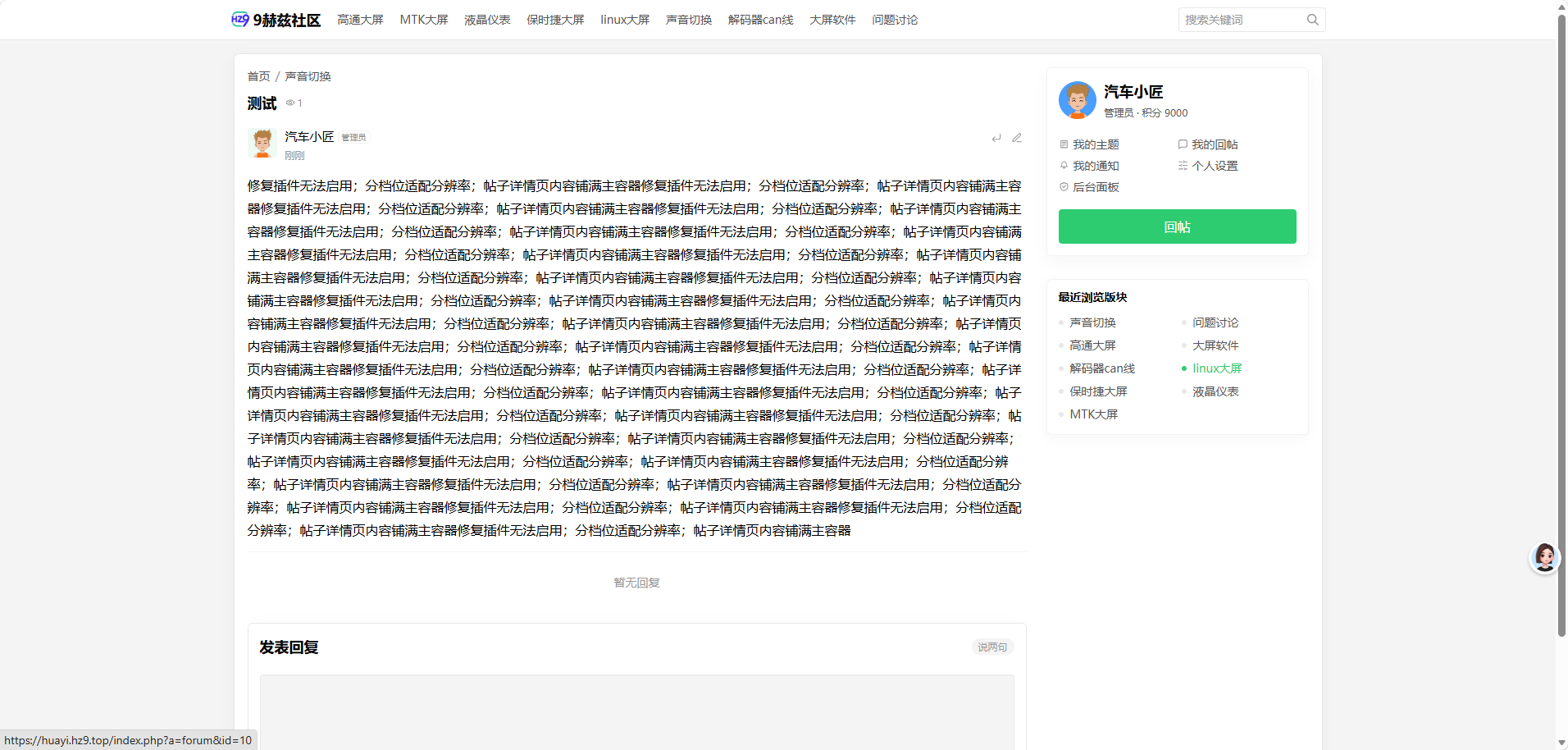
Task: Open MTK大屏 in the top navigation
Action: point(424,20)
